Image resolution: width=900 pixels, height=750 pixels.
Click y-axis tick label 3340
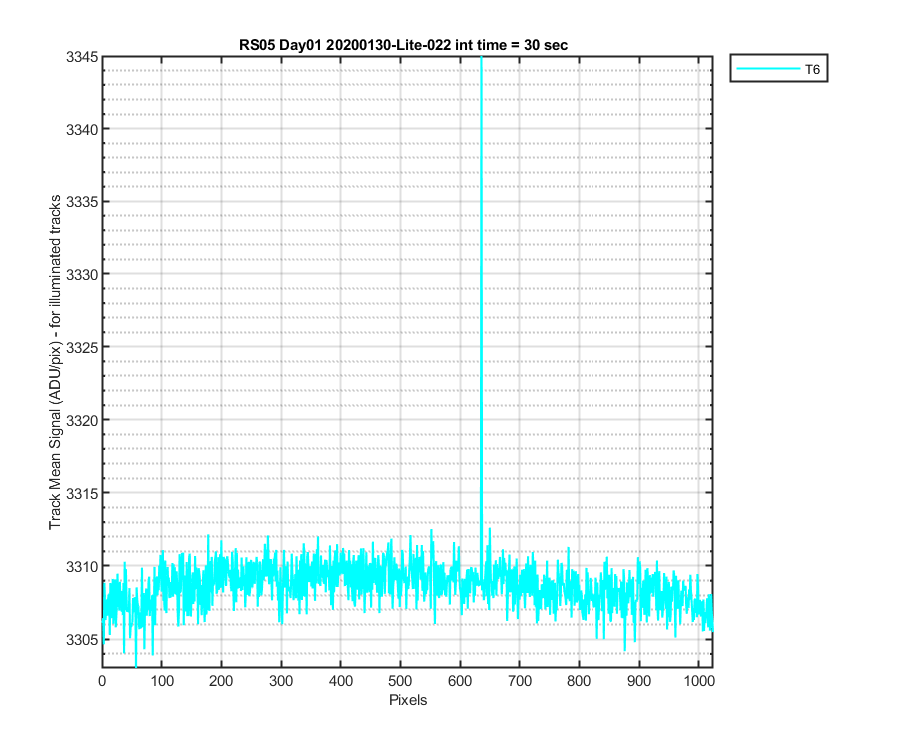[82, 130]
